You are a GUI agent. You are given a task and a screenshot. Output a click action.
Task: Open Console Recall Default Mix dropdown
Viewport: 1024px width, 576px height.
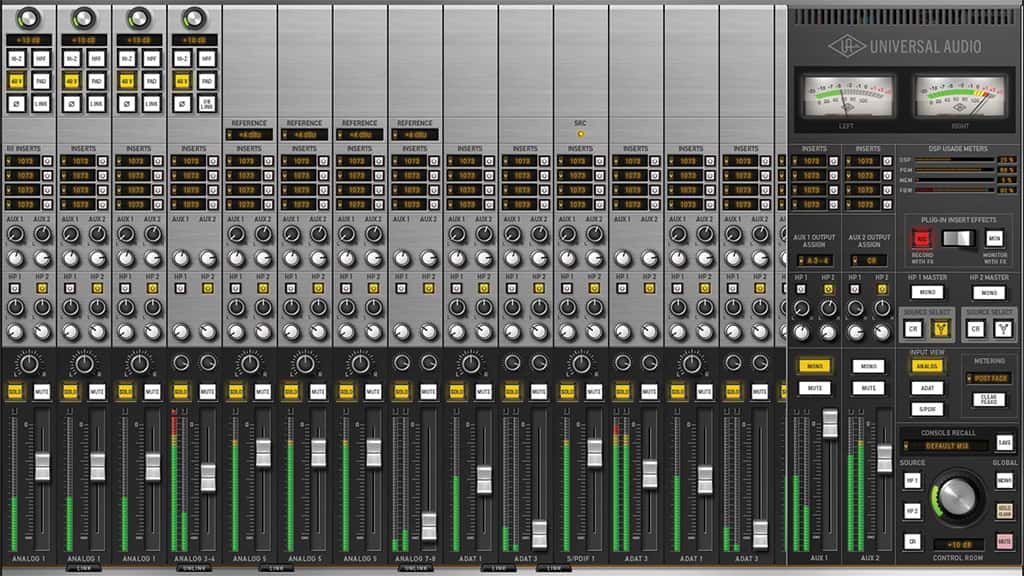point(946,446)
